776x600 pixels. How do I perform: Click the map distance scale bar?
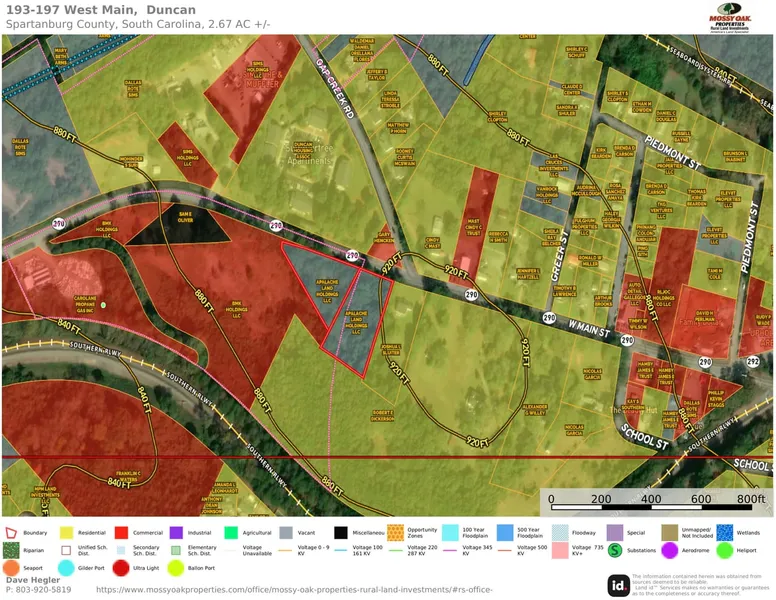657,508
